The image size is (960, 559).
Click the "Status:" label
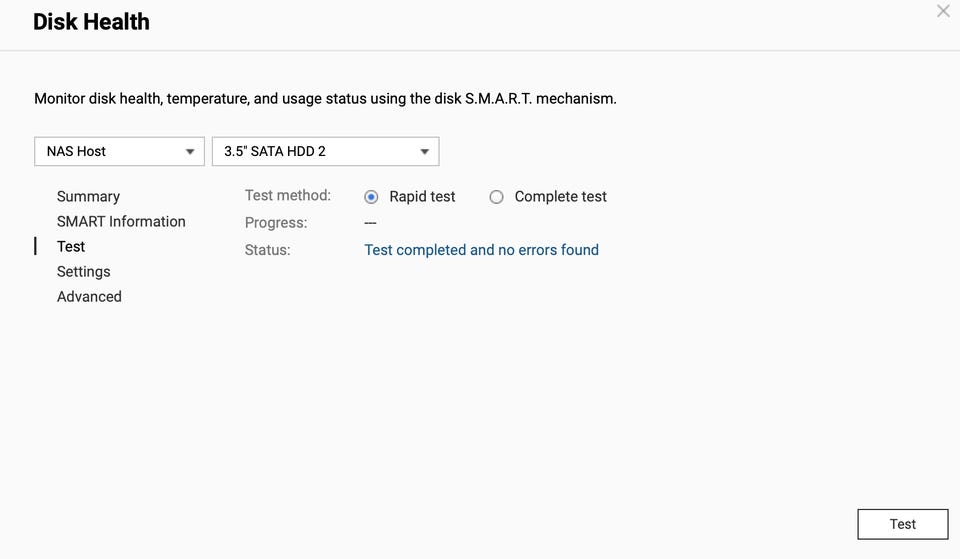click(x=267, y=250)
